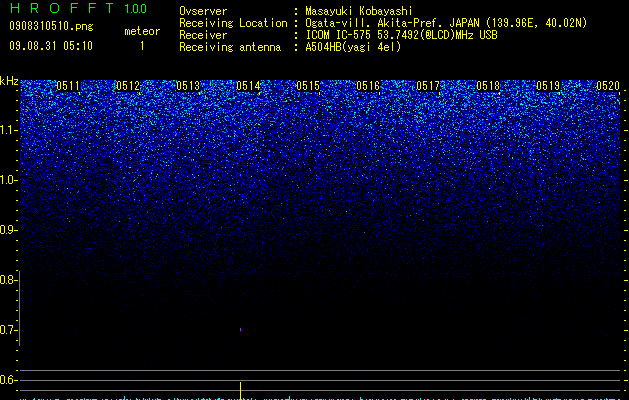629x400 pixels.
Task: Click the 0514 time marker label
Action: tap(248, 86)
